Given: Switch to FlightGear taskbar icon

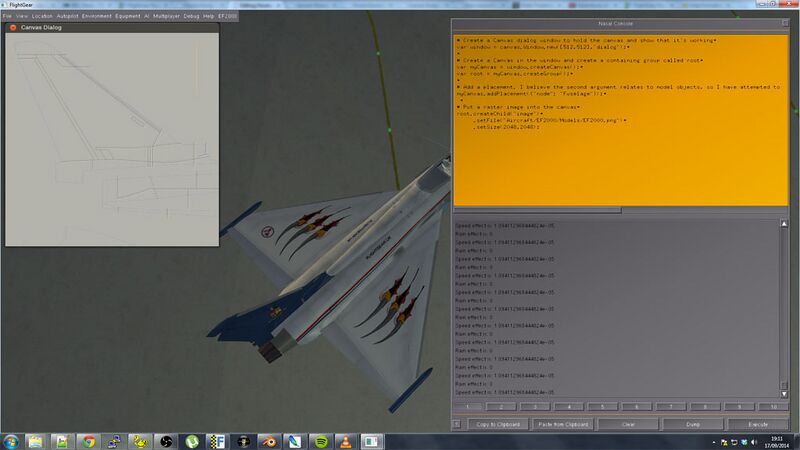Looking at the screenshot, I should (217, 441).
